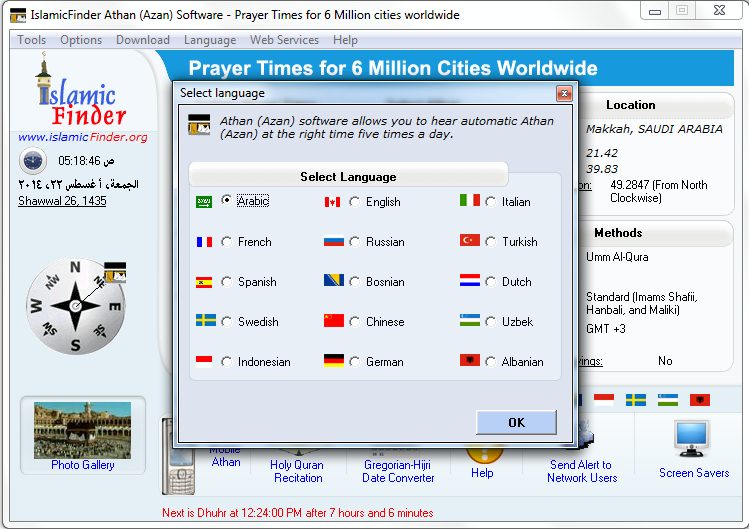Screen dimensions: 749x529
Task: Click the Help link in bottom toolbar
Action: [482, 473]
